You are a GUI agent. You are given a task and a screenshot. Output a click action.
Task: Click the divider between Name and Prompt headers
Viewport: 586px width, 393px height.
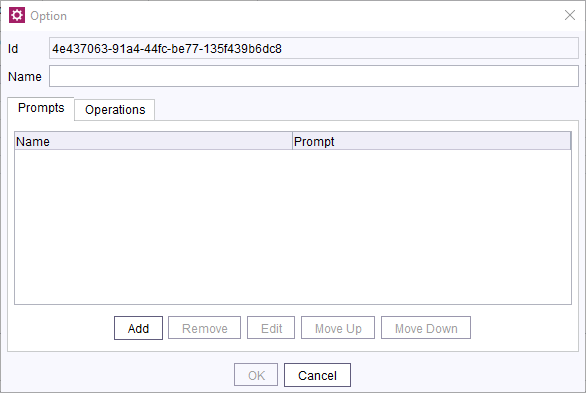pos(292,141)
